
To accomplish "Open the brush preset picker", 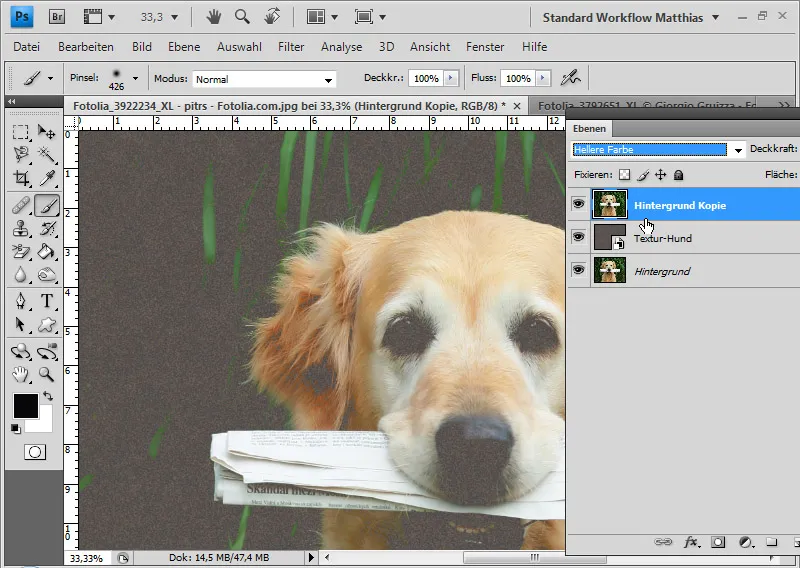I will coord(135,78).
